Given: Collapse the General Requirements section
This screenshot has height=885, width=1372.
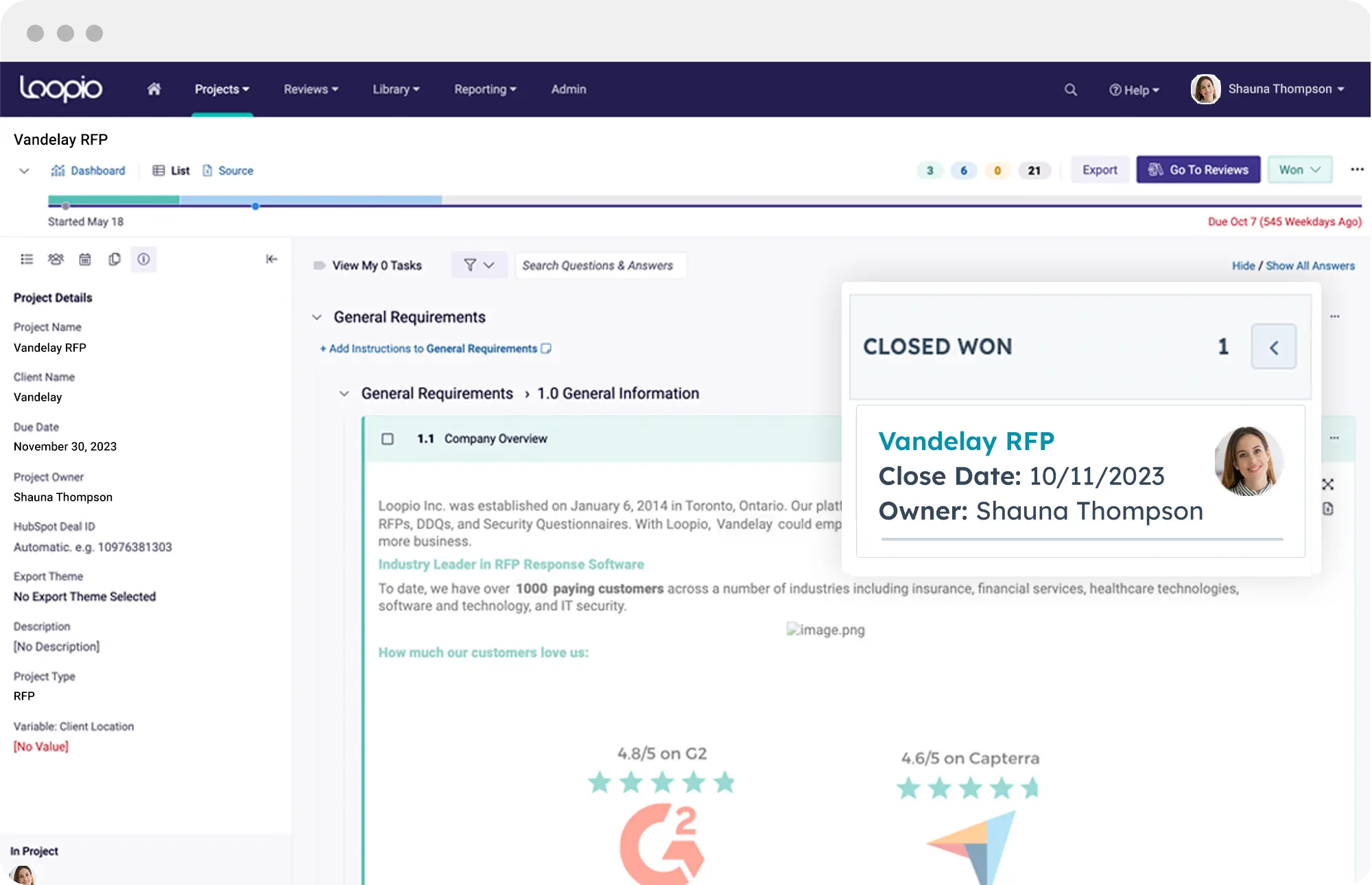Looking at the screenshot, I should [x=317, y=317].
